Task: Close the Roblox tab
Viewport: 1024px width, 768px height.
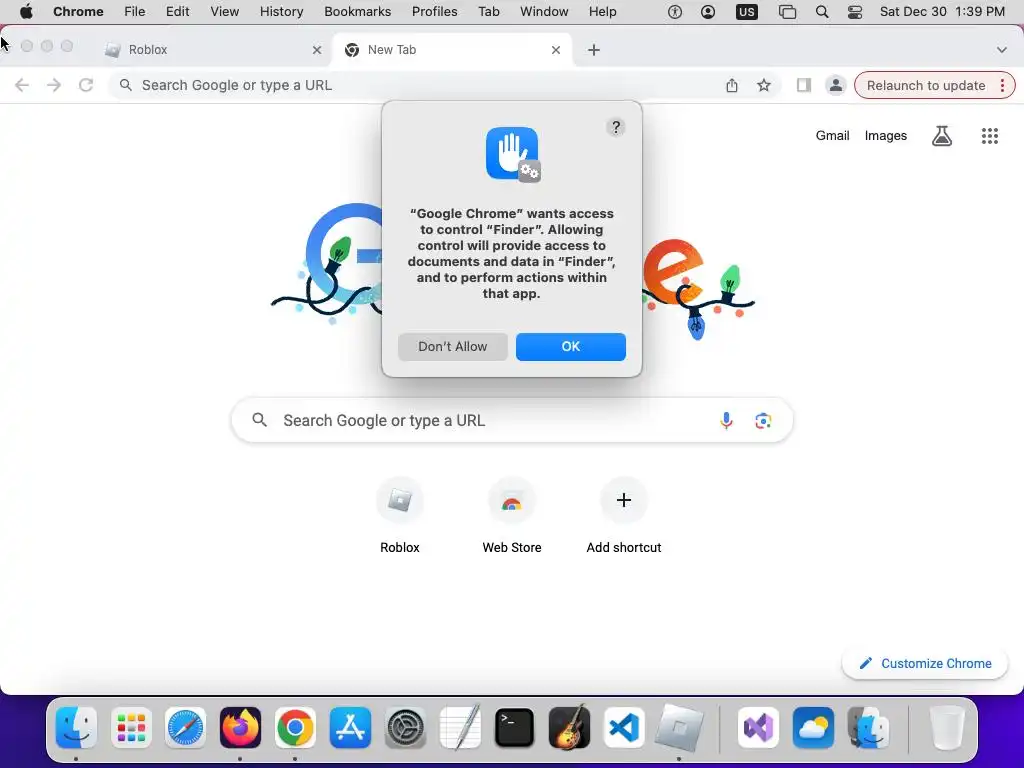Action: coord(317,50)
